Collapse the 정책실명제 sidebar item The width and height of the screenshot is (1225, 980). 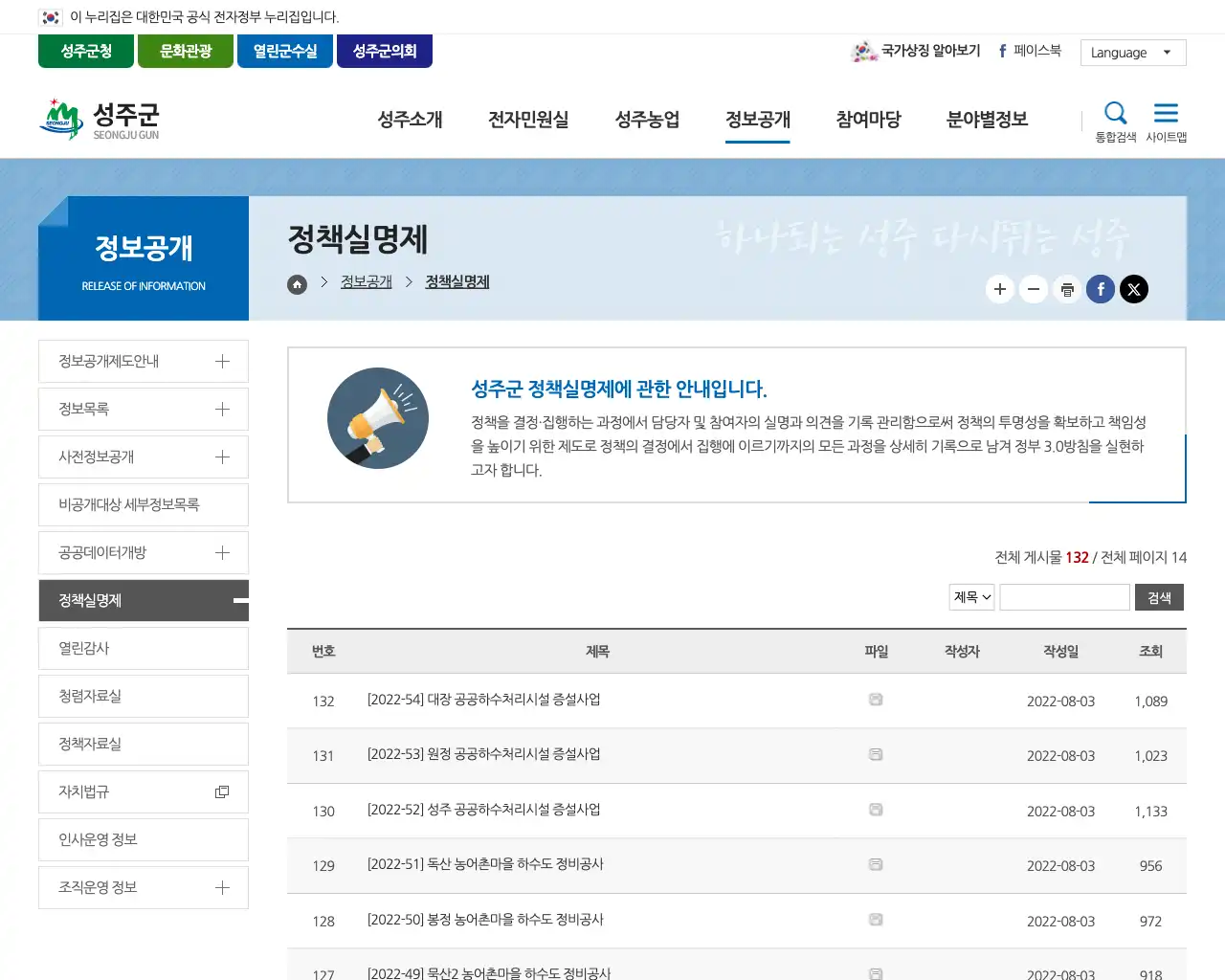click(x=240, y=600)
